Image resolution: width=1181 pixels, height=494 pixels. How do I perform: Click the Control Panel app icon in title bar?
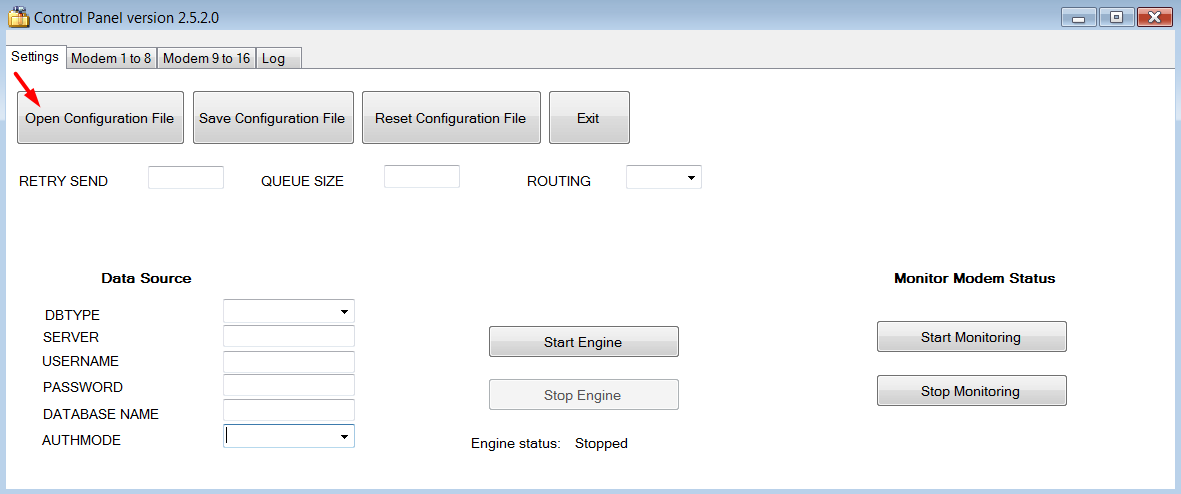point(18,17)
